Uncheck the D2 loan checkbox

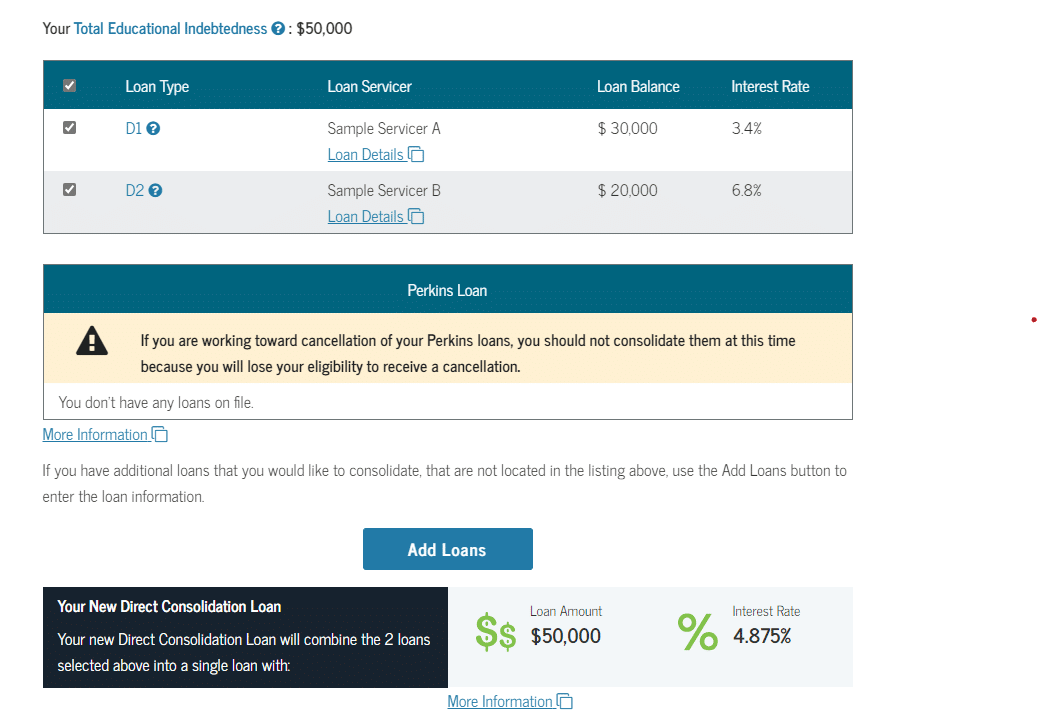(x=70, y=190)
